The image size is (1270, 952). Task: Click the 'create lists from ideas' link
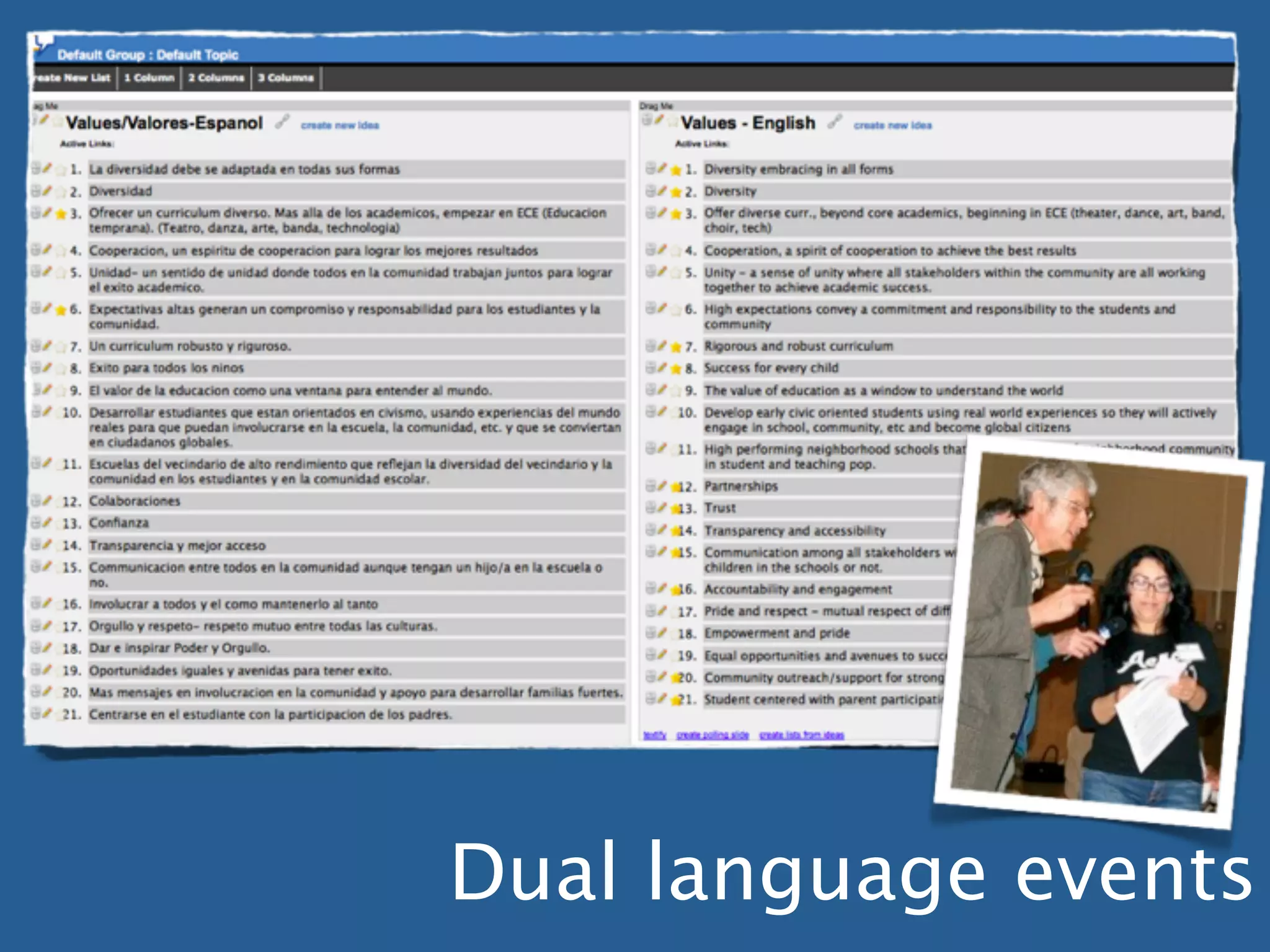coord(802,735)
